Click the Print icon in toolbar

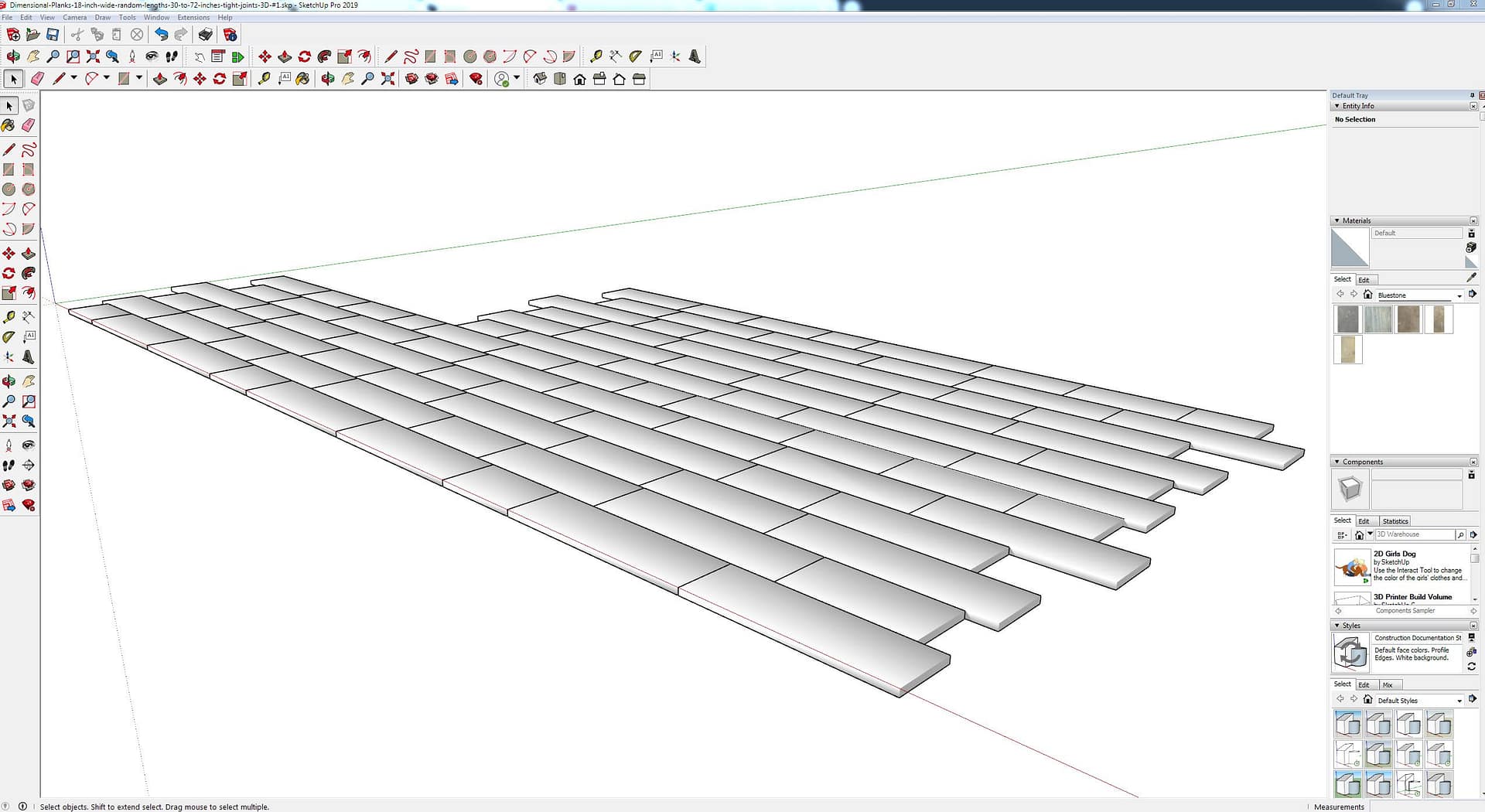(205, 34)
